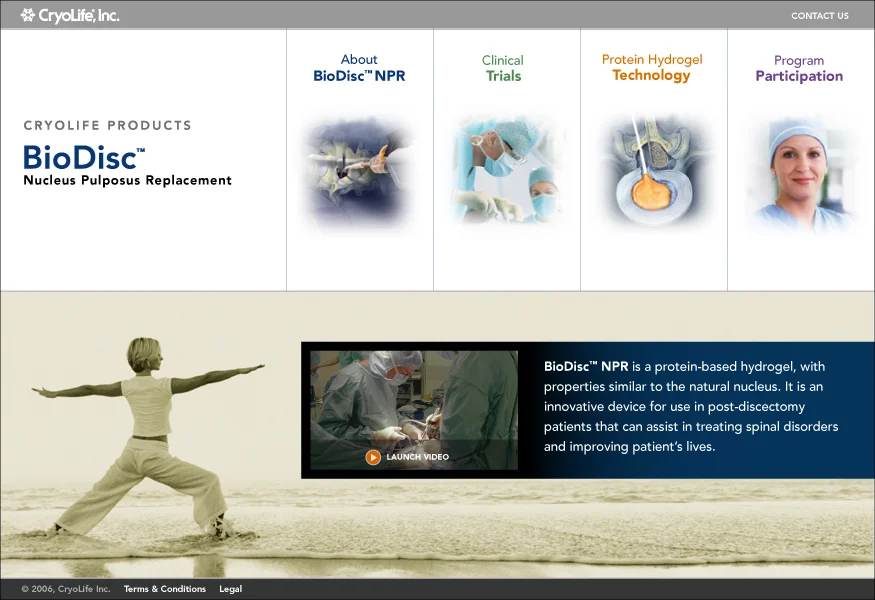Open the Legal link in footer
Viewport: 875px width, 600px height.
[x=230, y=589]
